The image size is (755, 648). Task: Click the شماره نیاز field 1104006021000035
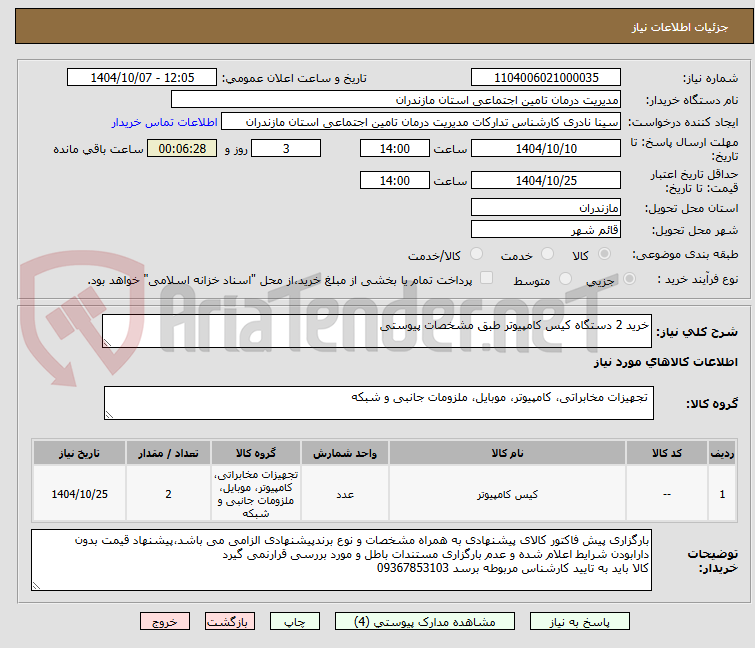(x=546, y=78)
